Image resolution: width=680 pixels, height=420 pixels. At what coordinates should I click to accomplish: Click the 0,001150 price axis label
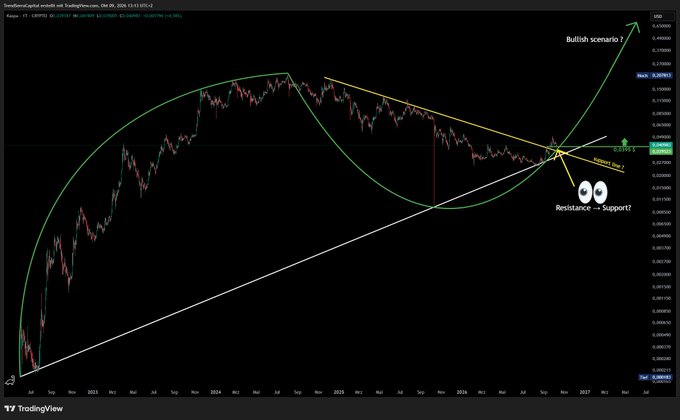point(661,299)
